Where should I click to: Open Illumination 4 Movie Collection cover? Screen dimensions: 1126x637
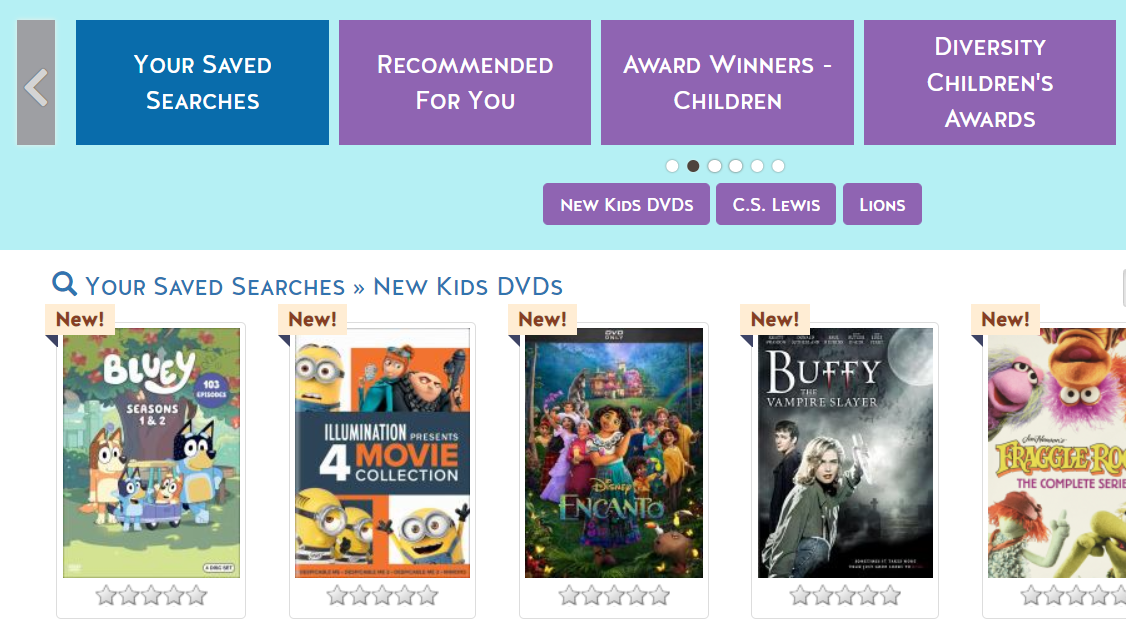click(382, 452)
